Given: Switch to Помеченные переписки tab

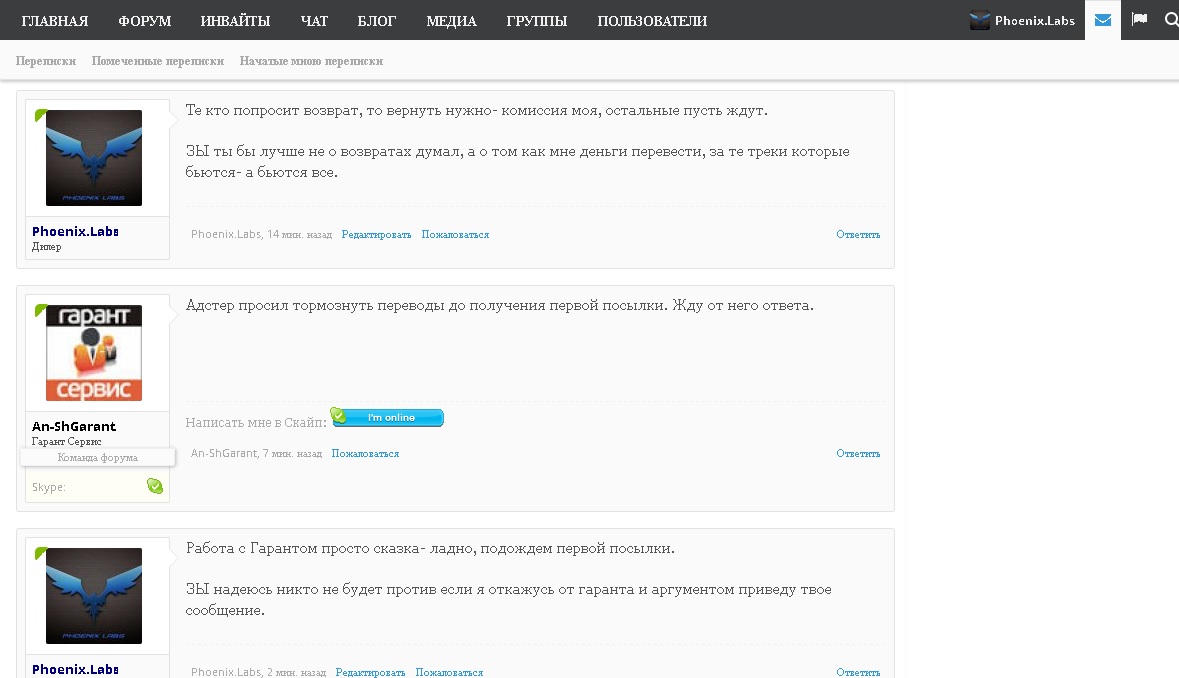Looking at the screenshot, I should [157, 61].
